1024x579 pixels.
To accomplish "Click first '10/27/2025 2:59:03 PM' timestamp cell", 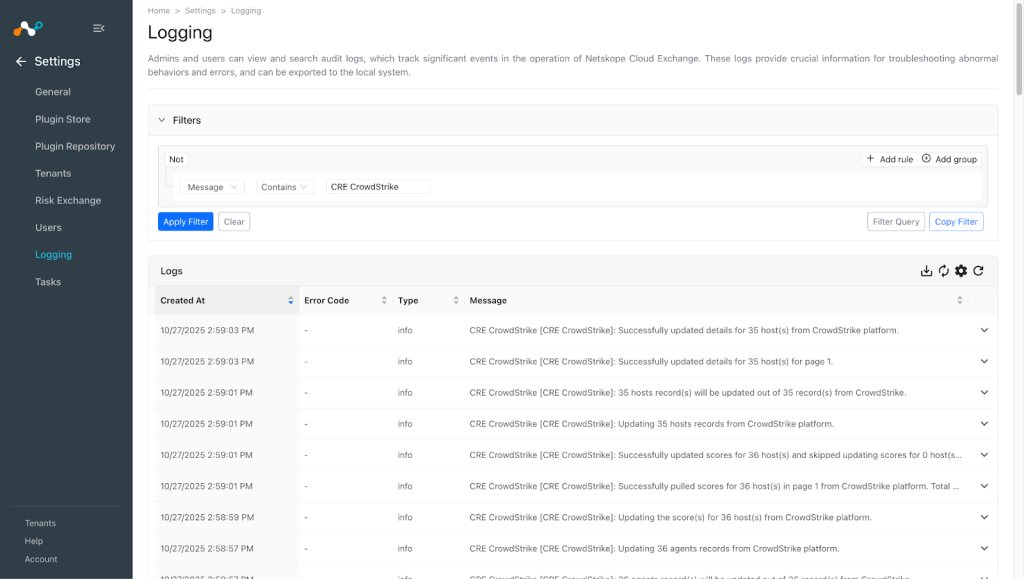I will point(207,330).
